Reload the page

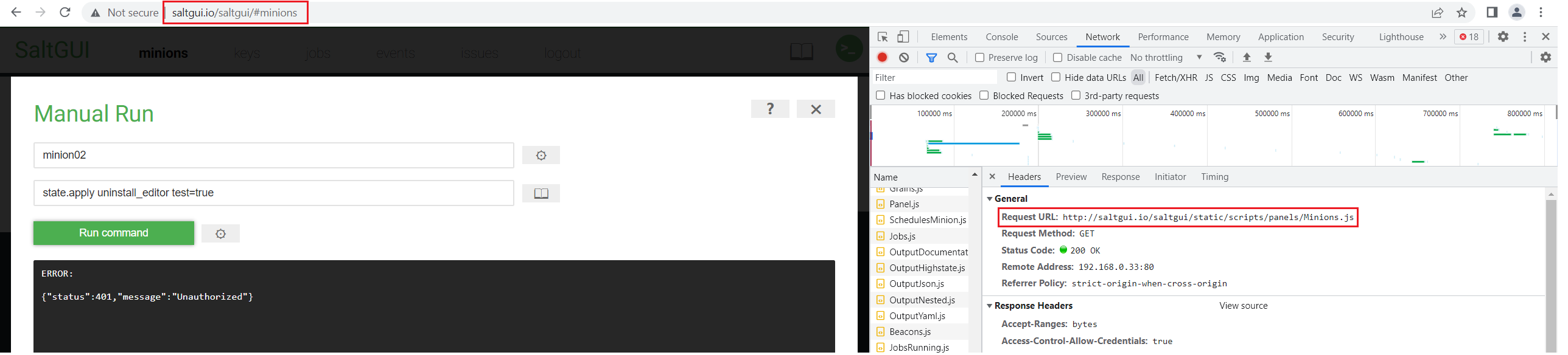pos(65,12)
